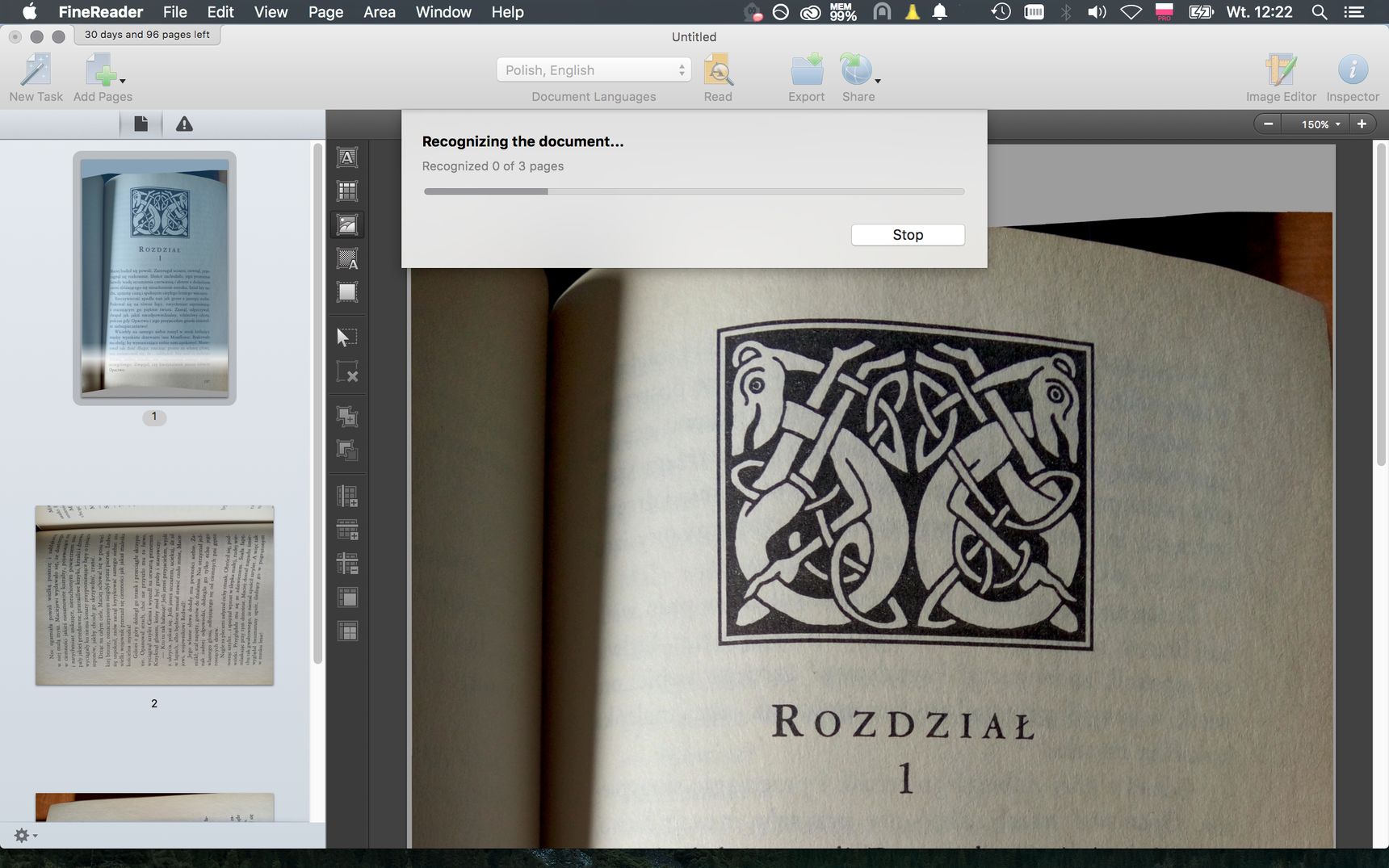Open the Help menu

(507, 12)
